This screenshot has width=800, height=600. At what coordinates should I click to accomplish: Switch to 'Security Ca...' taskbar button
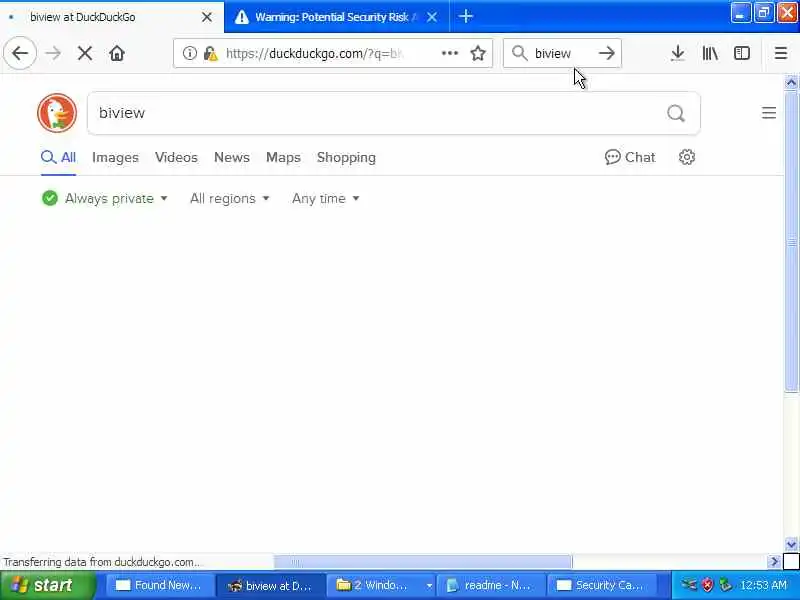pyautogui.click(x=601, y=585)
